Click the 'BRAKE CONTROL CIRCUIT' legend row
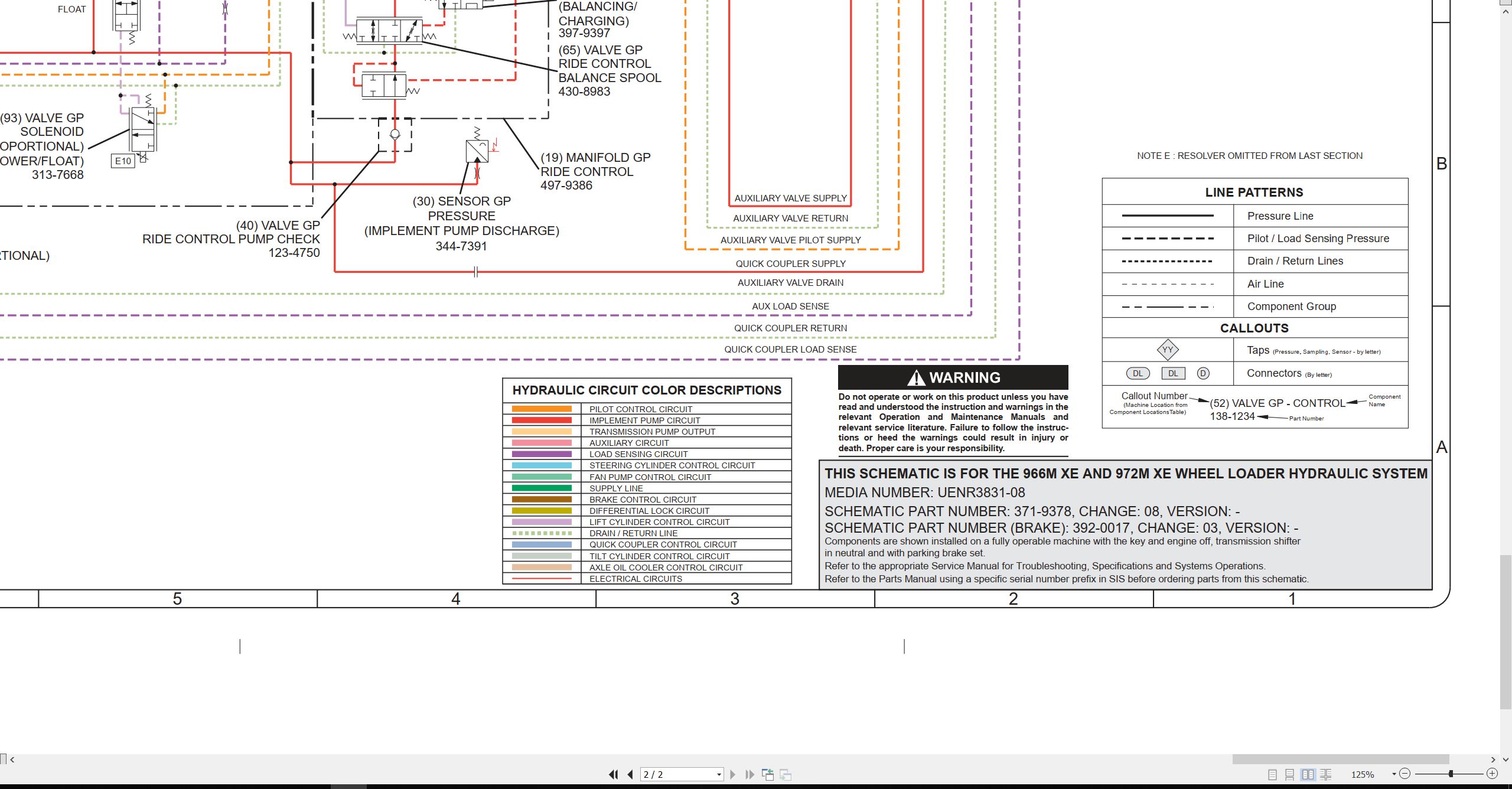 coord(647,500)
